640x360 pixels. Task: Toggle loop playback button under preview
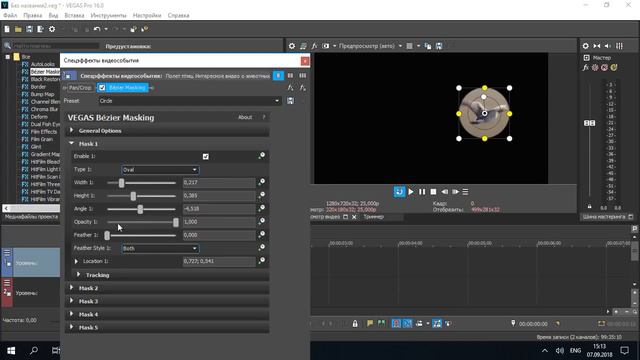pos(399,192)
